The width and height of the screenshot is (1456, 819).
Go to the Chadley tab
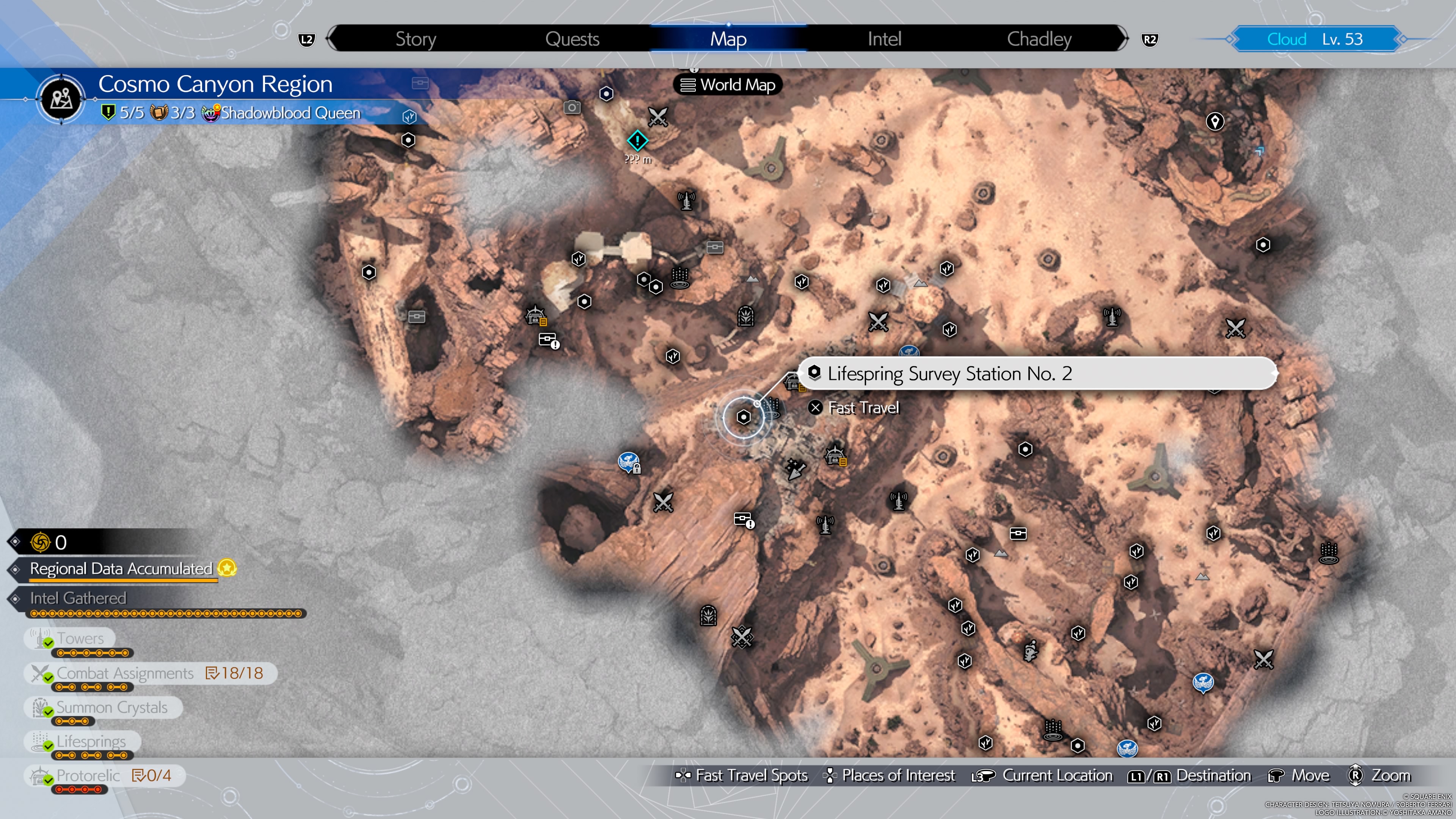click(x=1039, y=39)
